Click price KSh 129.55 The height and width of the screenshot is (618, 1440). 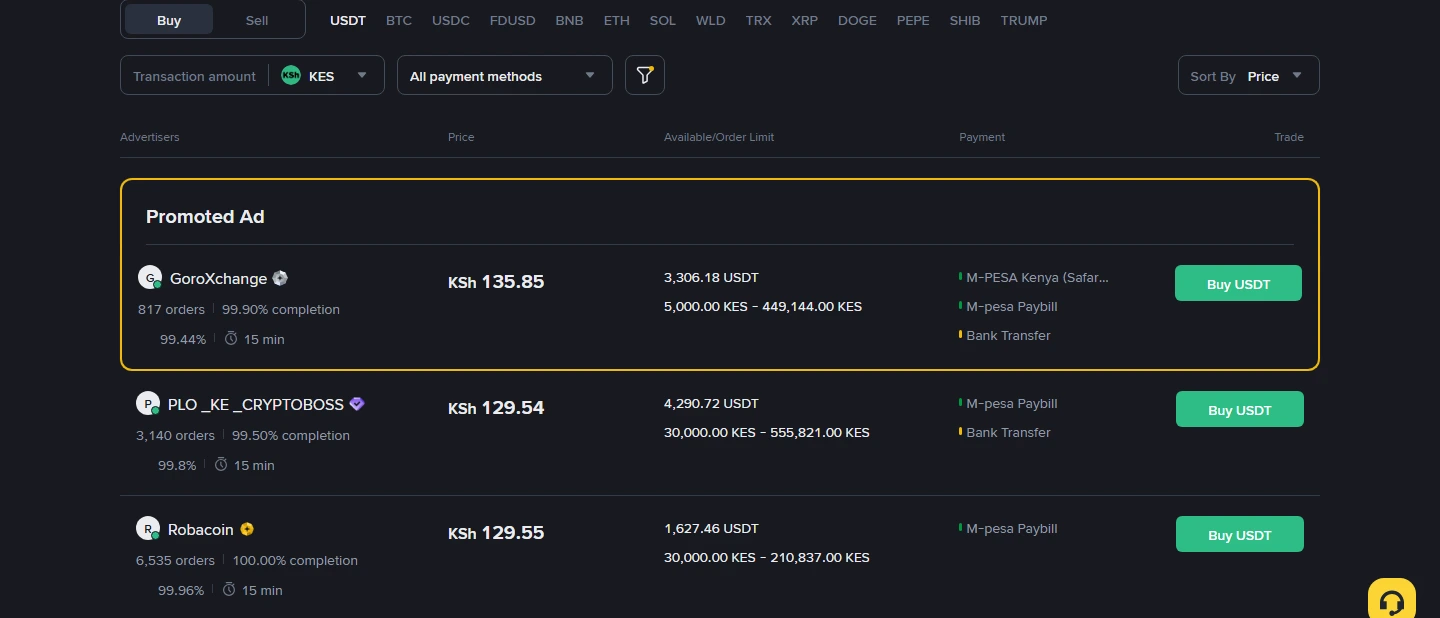[496, 533]
